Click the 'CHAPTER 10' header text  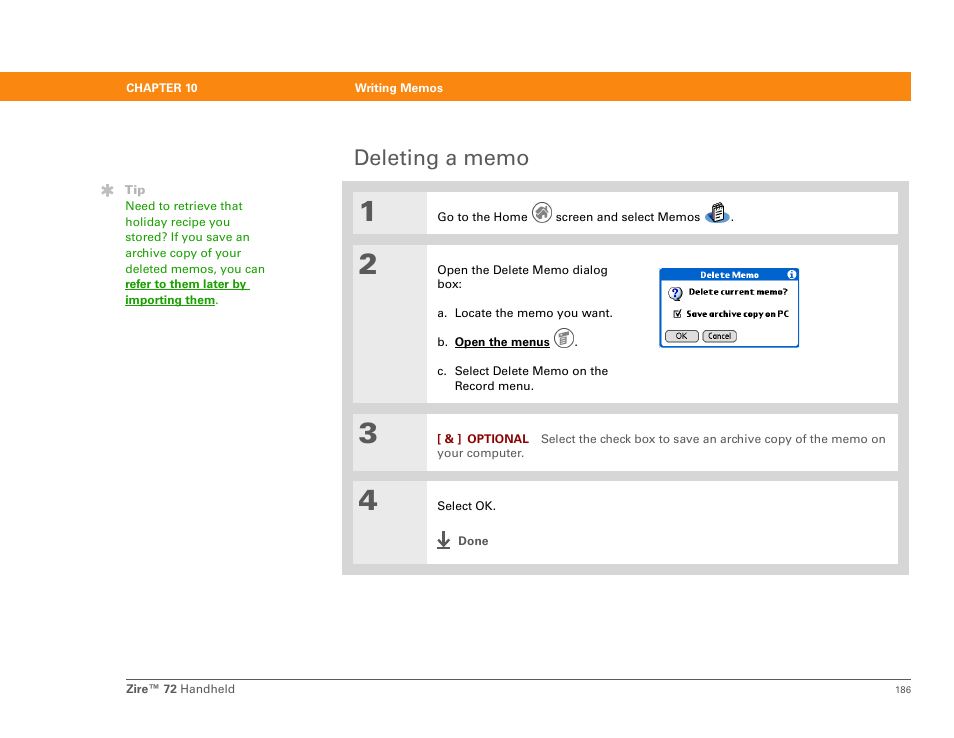(162, 88)
